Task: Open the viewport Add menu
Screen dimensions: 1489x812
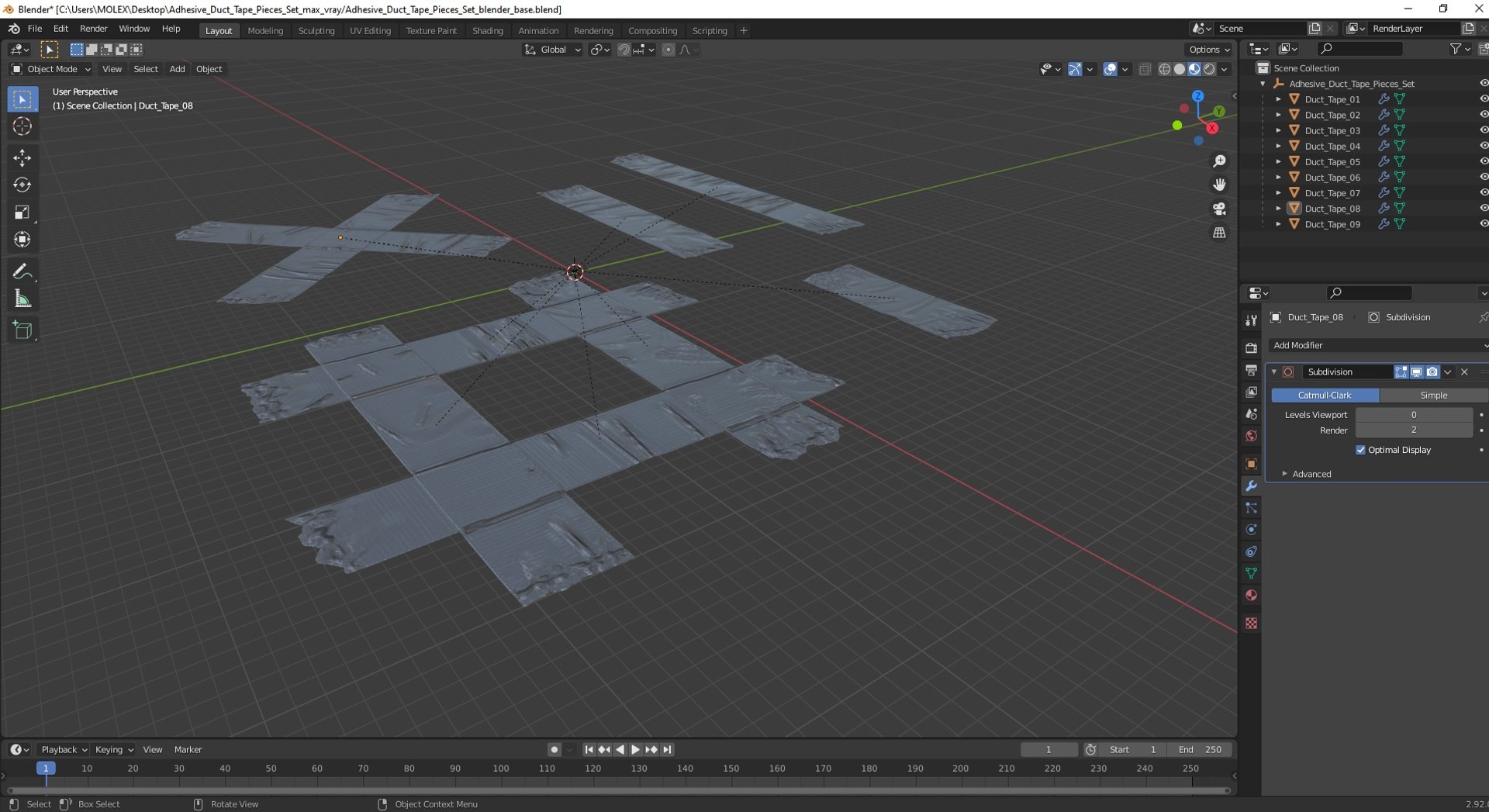Action: click(x=177, y=69)
